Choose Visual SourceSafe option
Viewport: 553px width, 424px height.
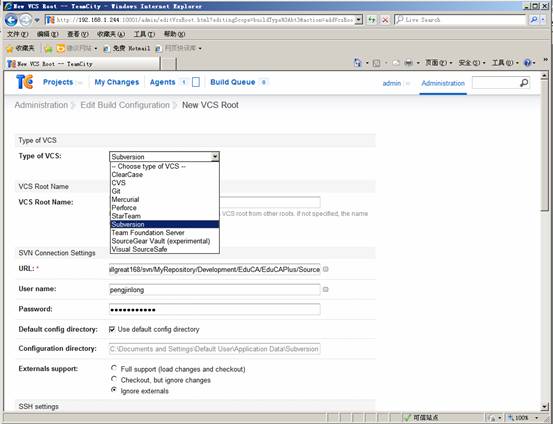click(x=164, y=249)
